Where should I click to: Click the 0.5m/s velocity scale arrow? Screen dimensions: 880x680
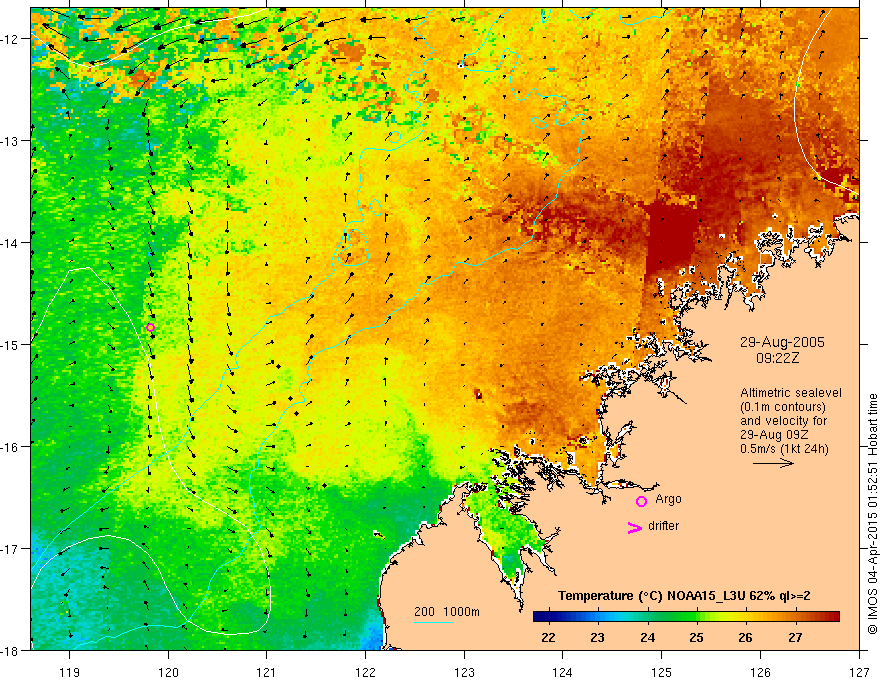click(773, 463)
